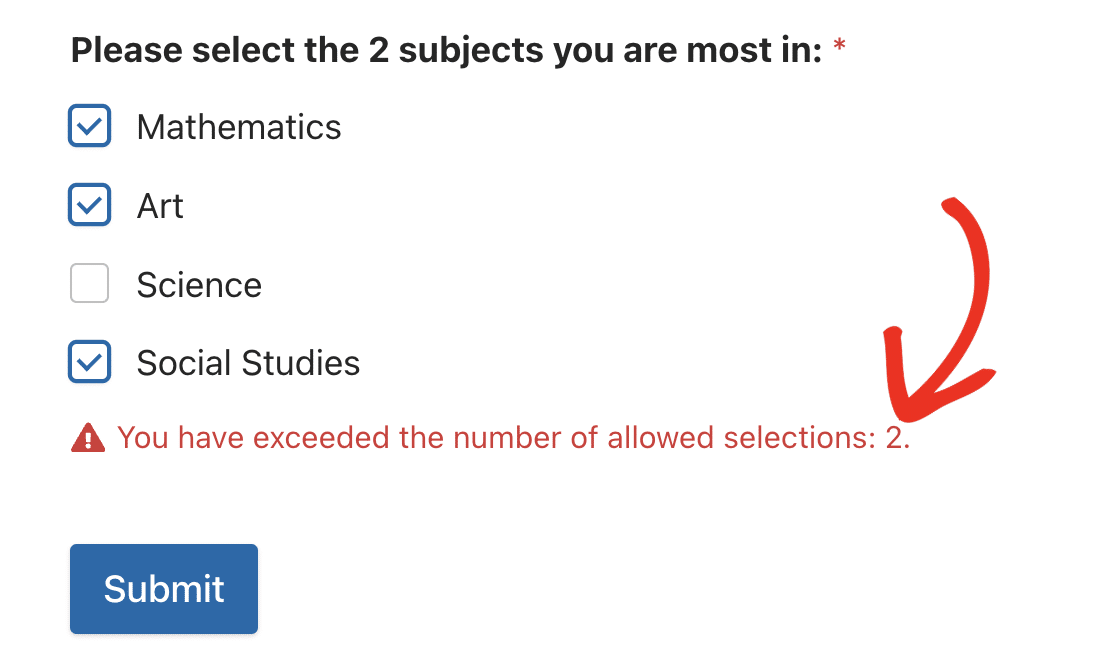Deselect the Social Studies checkbox
1116x668 pixels.
coord(90,361)
